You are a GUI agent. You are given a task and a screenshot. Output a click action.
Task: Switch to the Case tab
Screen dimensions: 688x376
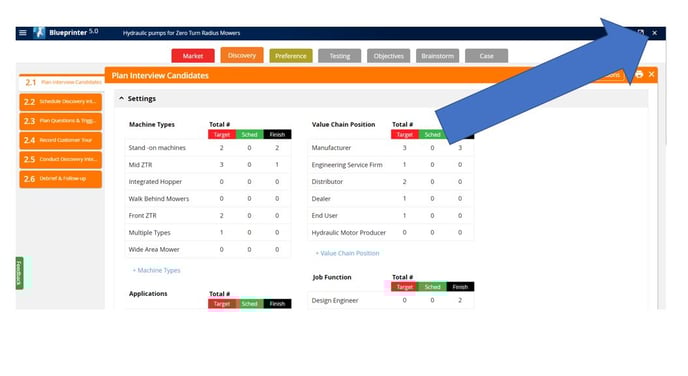[x=487, y=56]
